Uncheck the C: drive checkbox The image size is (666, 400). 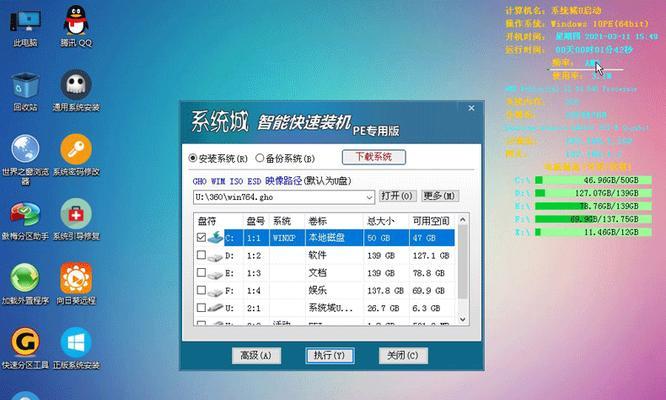[x=201, y=237]
